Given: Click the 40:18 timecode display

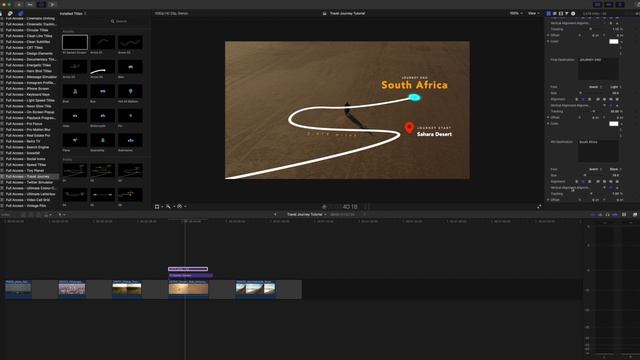Looking at the screenshot, I should pyautogui.click(x=350, y=207).
